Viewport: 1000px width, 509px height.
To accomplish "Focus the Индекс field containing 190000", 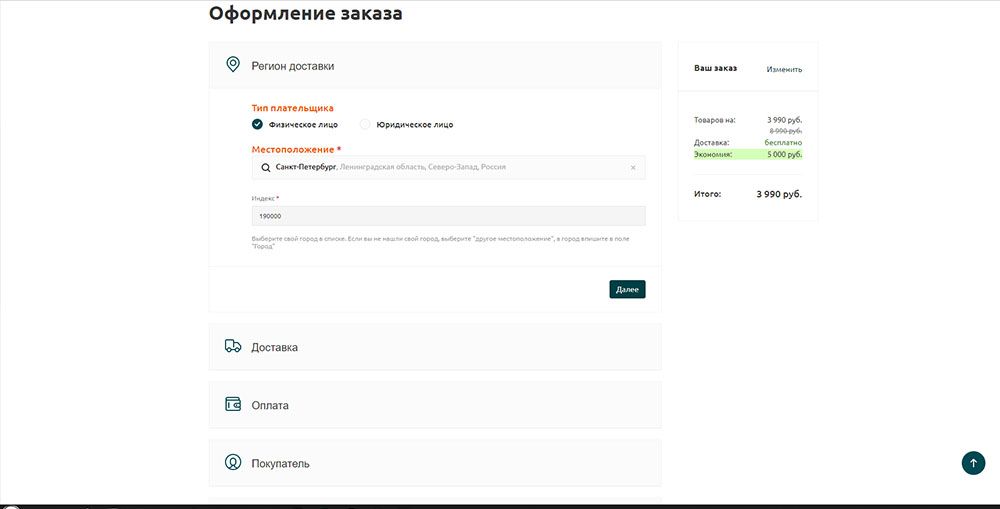I will click(x=448, y=216).
